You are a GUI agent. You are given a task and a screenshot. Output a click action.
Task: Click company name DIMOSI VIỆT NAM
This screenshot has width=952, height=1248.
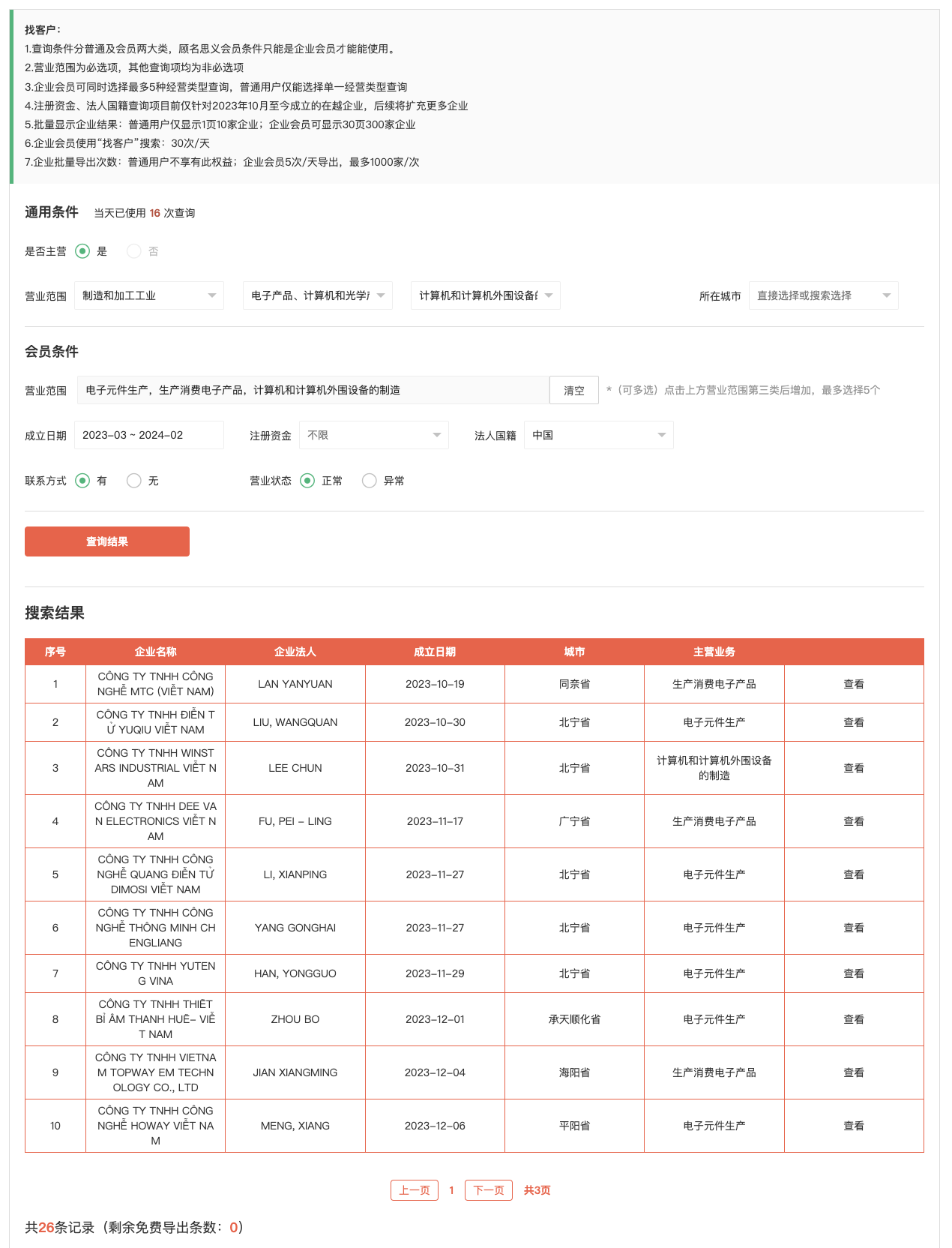point(155,874)
